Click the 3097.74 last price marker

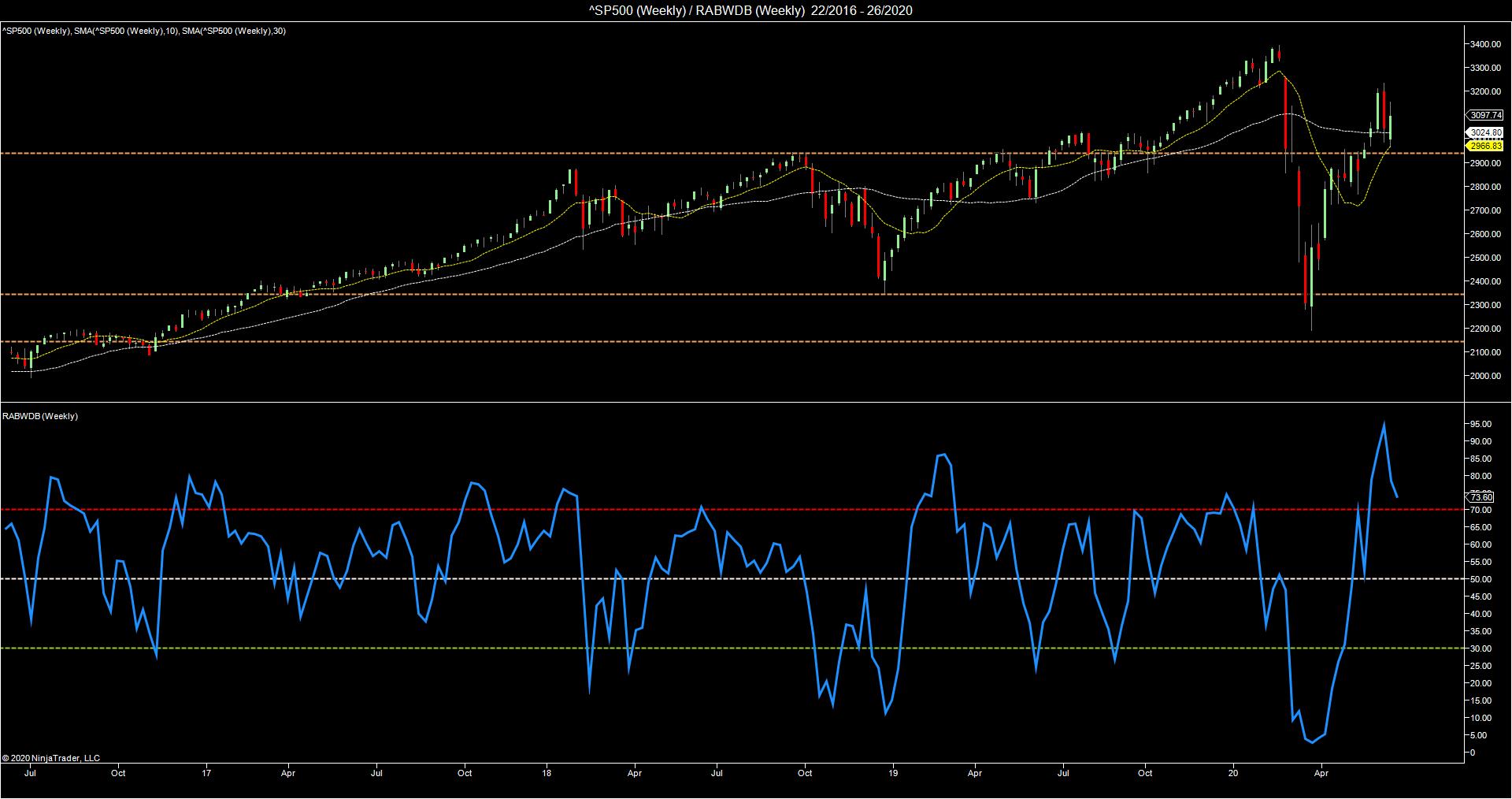tap(1486, 115)
